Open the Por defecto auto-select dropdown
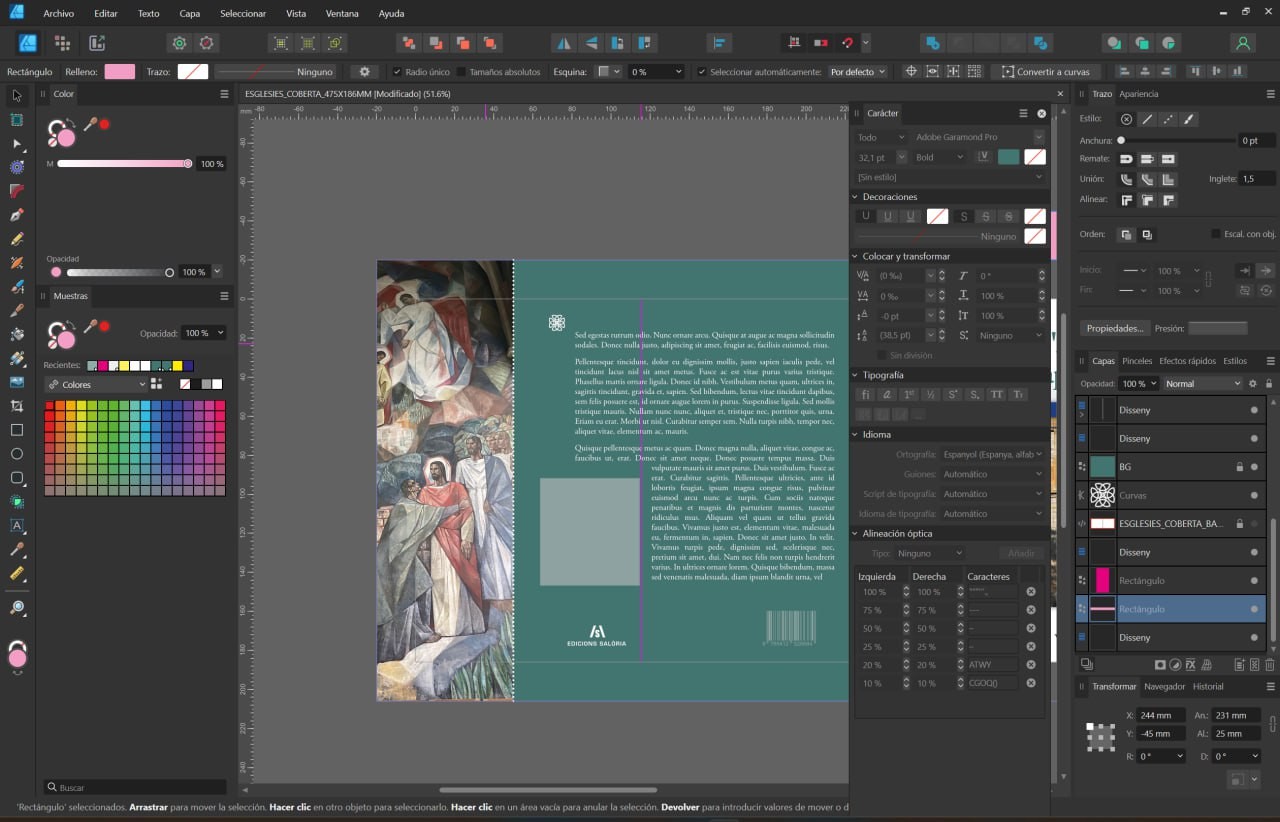Viewport: 1280px width, 822px height. click(858, 72)
